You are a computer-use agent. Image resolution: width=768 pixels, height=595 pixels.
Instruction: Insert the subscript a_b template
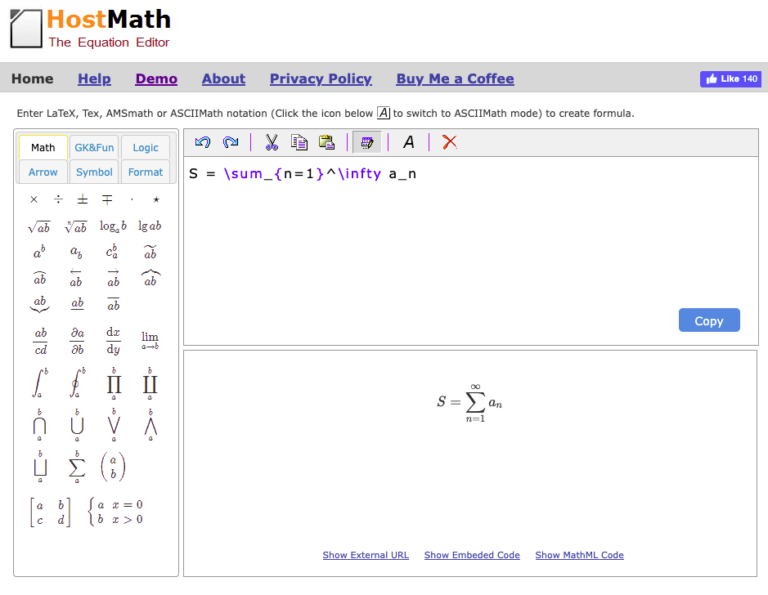coord(76,252)
